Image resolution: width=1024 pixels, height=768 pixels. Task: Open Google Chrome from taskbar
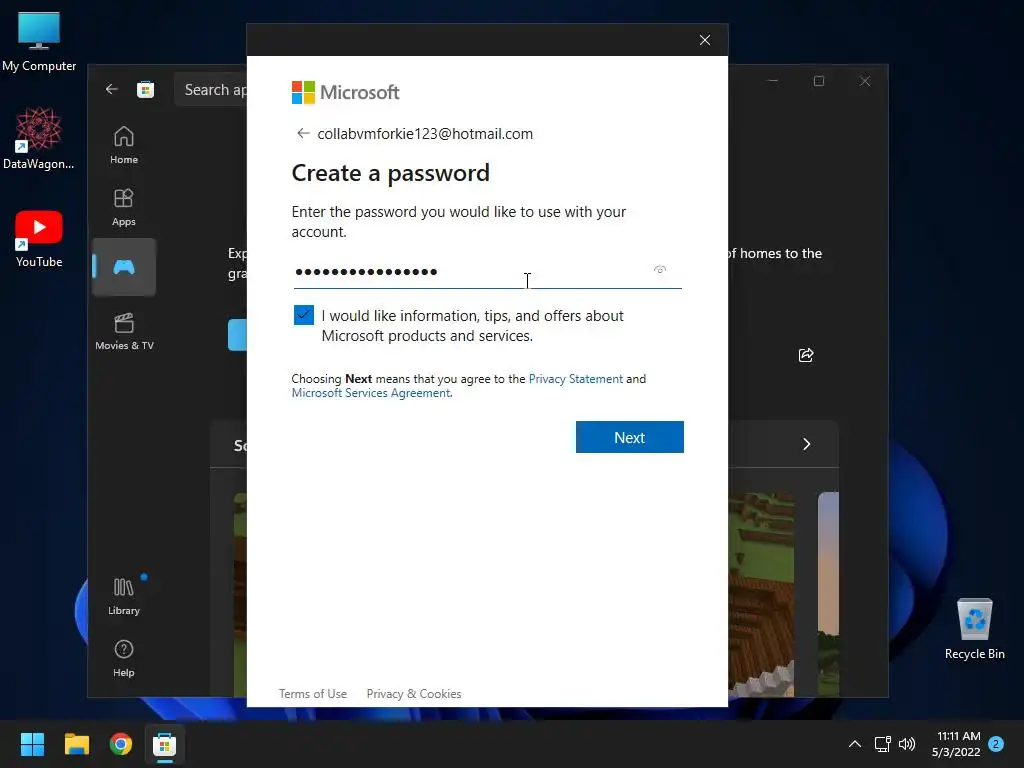coord(120,744)
